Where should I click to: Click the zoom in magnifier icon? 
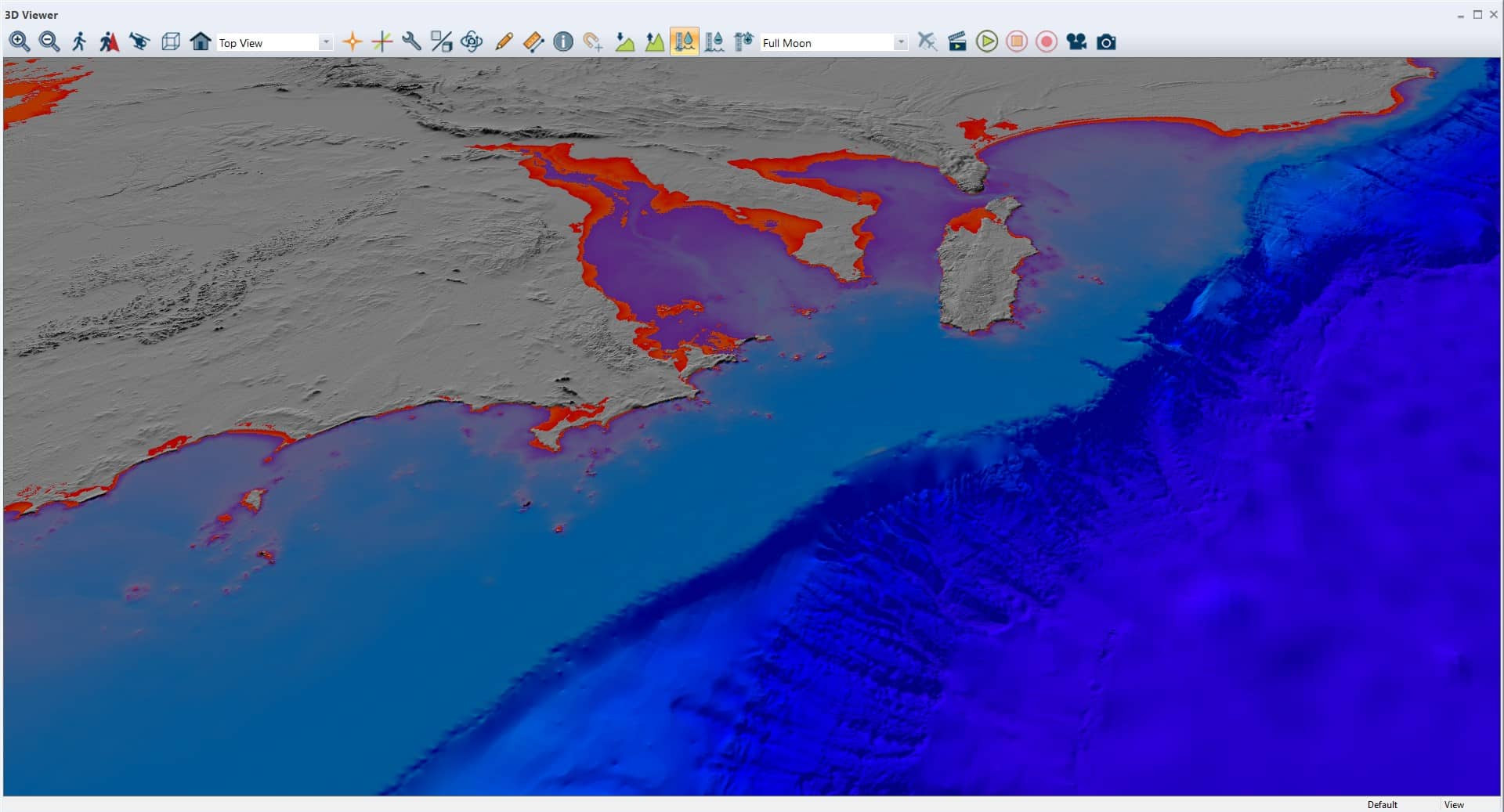pos(20,42)
